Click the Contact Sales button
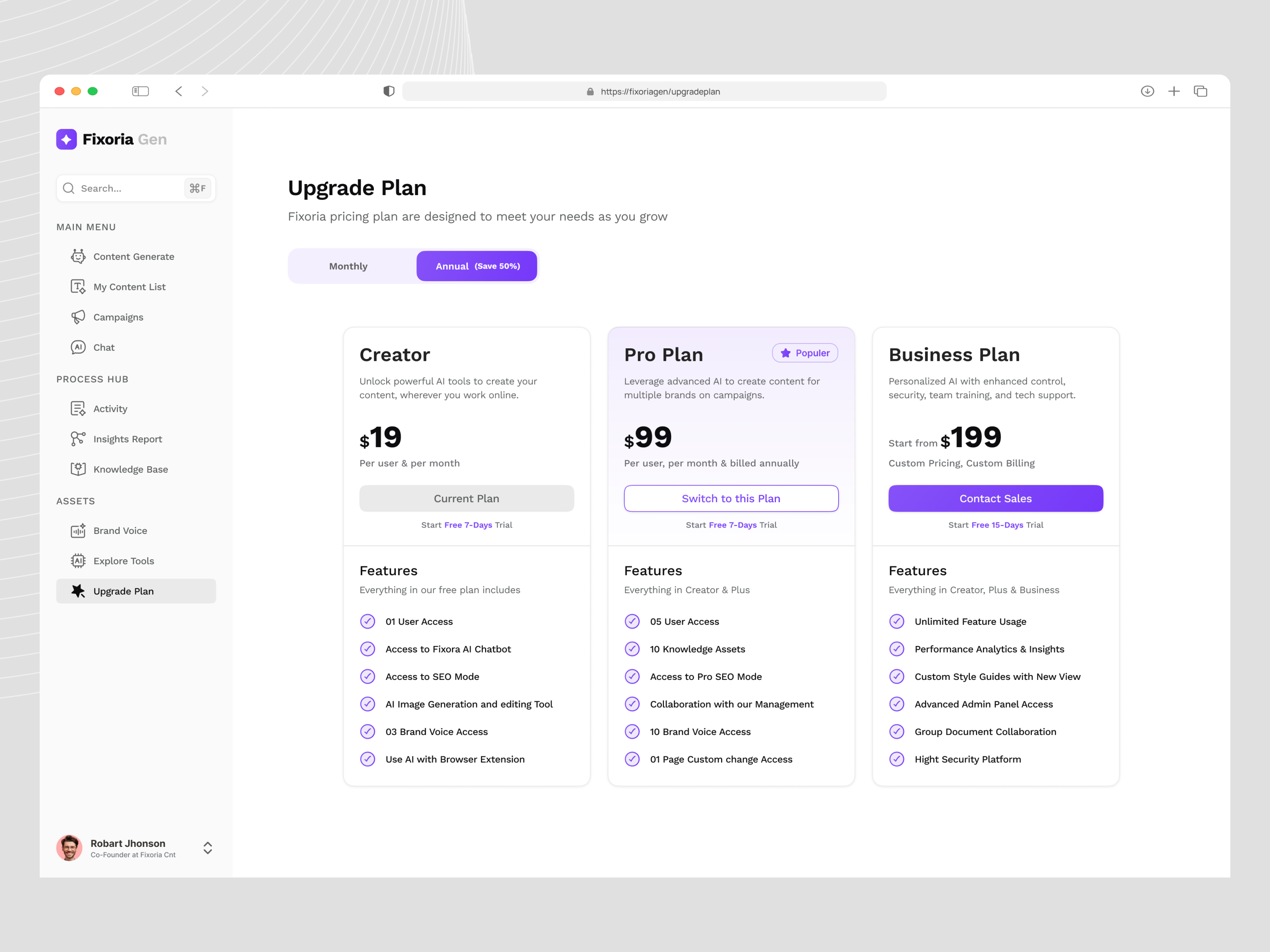This screenshot has height=952, width=1270. (x=995, y=498)
